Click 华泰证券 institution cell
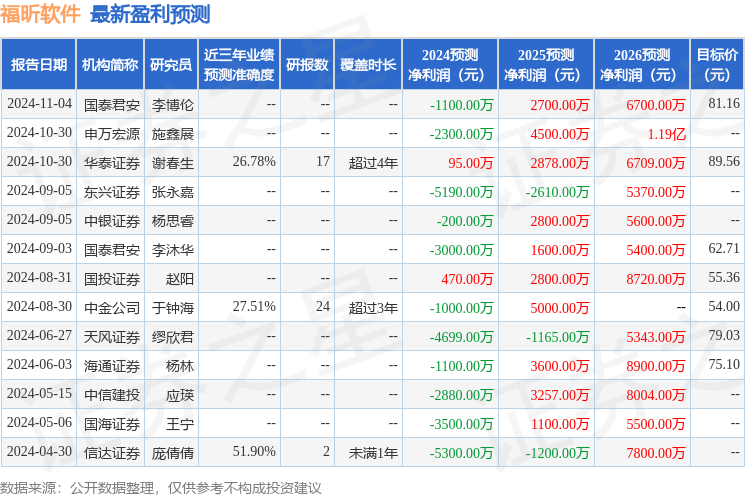The width and height of the screenshot is (745, 497). pyautogui.click(x=112, y=163)
